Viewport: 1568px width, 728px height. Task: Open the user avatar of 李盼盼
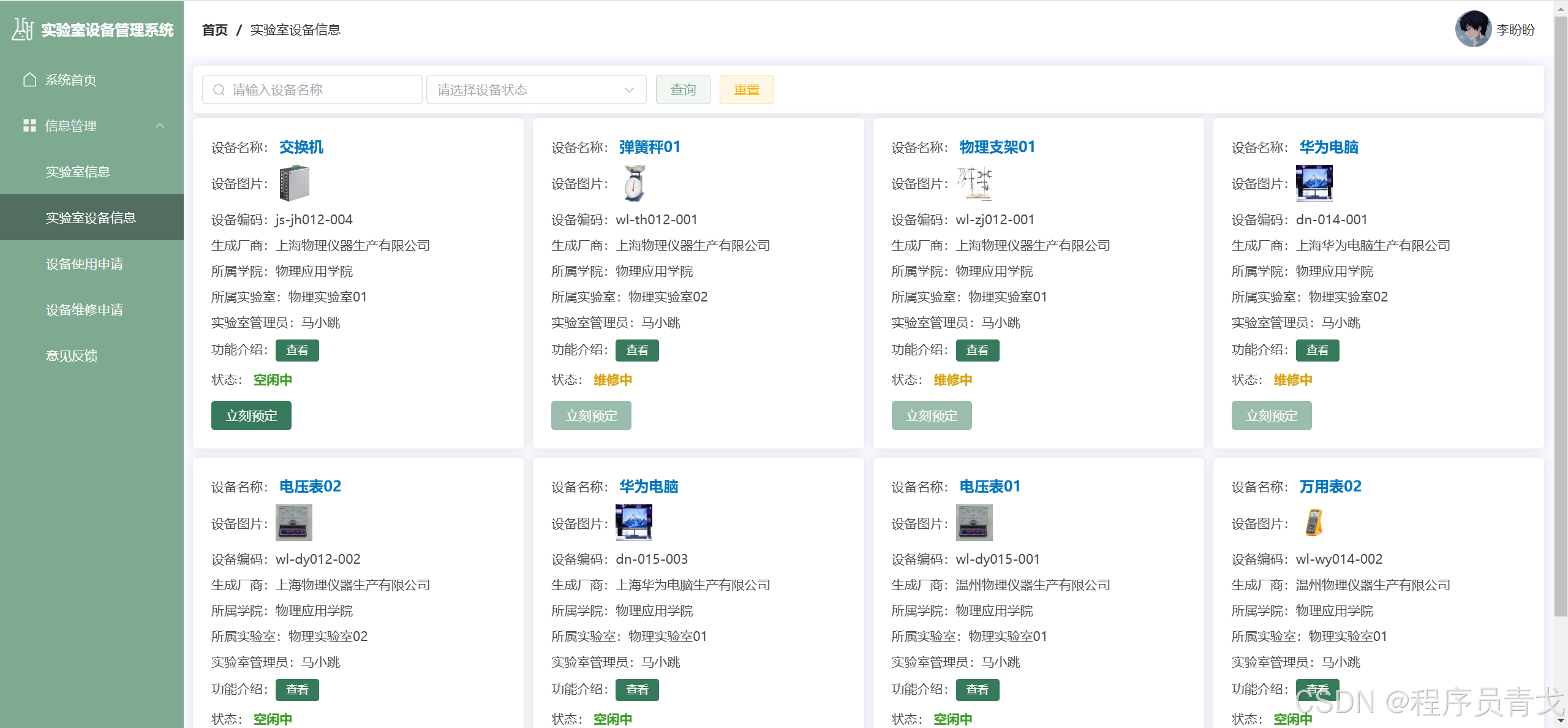pos(1474,29)
